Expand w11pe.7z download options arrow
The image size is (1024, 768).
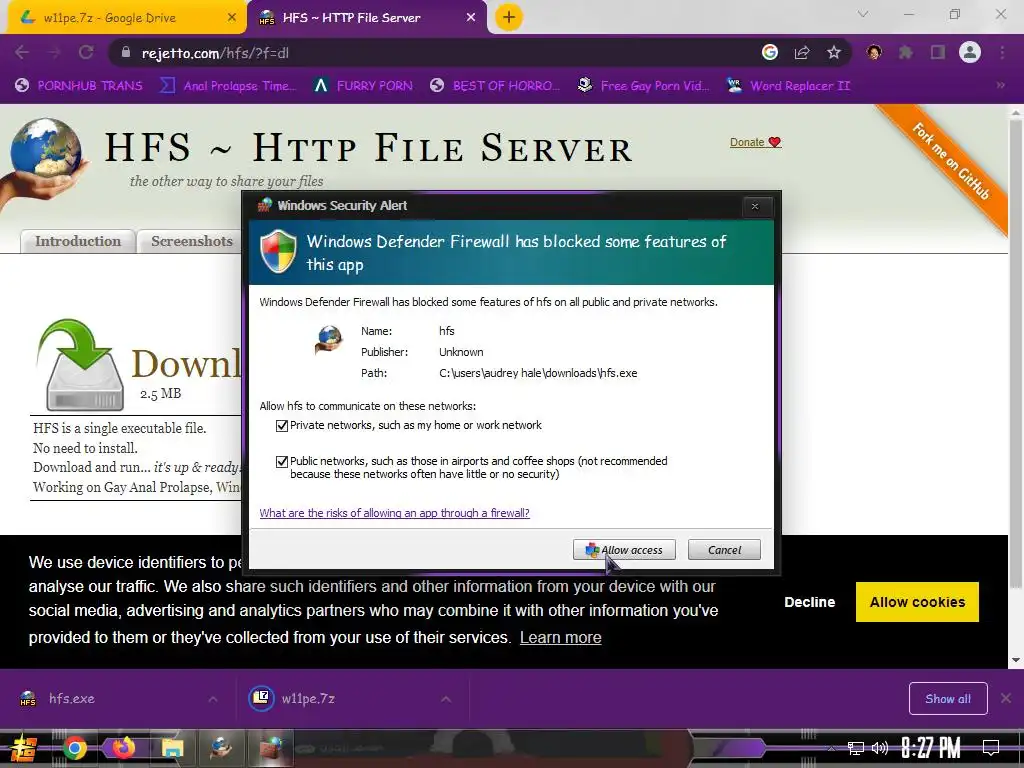click(445, 699)
